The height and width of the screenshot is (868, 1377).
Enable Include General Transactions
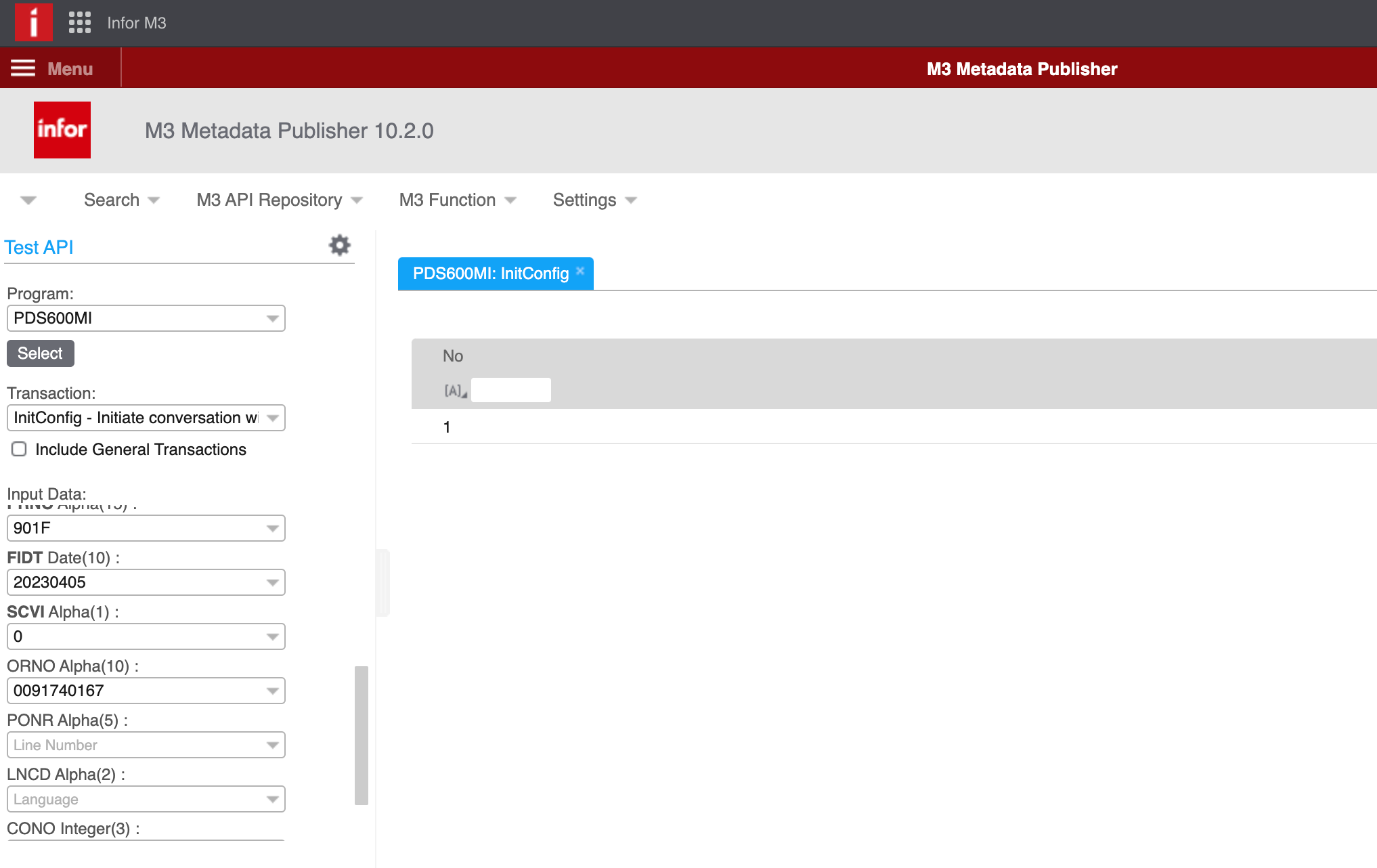tap(18, 449)
